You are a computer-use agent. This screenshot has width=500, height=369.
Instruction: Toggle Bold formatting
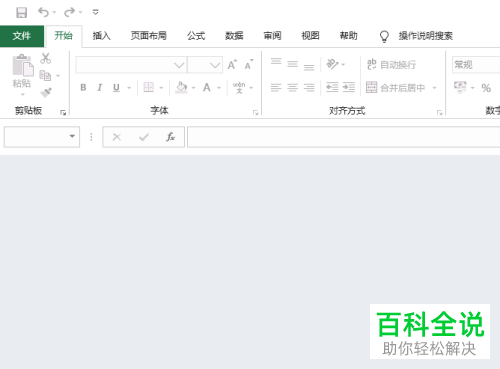click(83, 88)
